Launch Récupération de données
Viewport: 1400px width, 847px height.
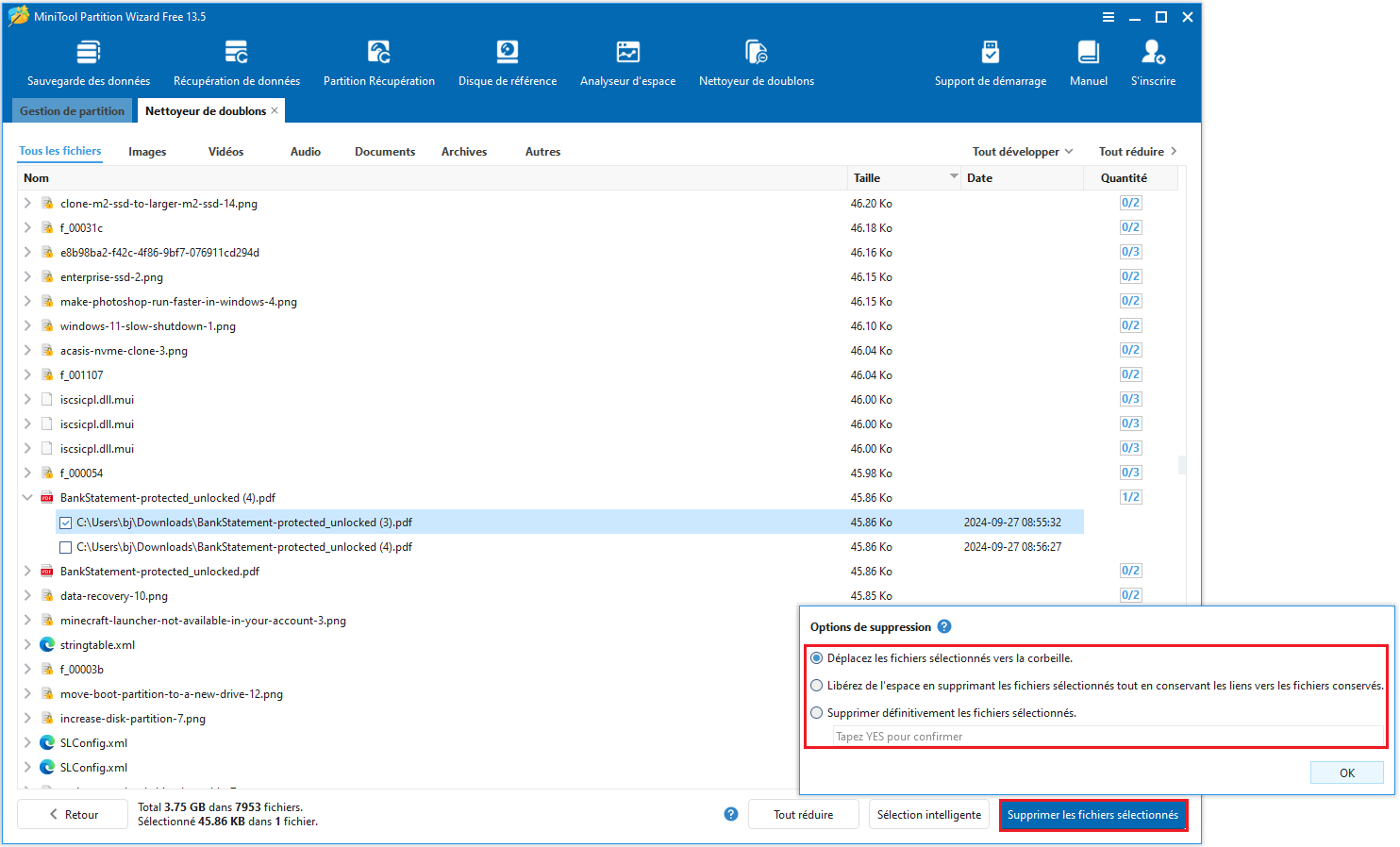coord(236,60)
